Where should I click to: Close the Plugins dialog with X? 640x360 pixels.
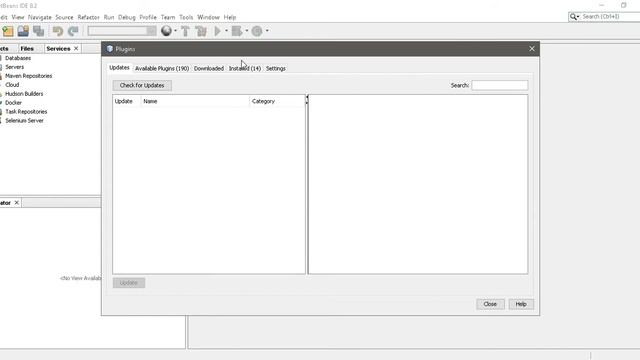(531, 49)
